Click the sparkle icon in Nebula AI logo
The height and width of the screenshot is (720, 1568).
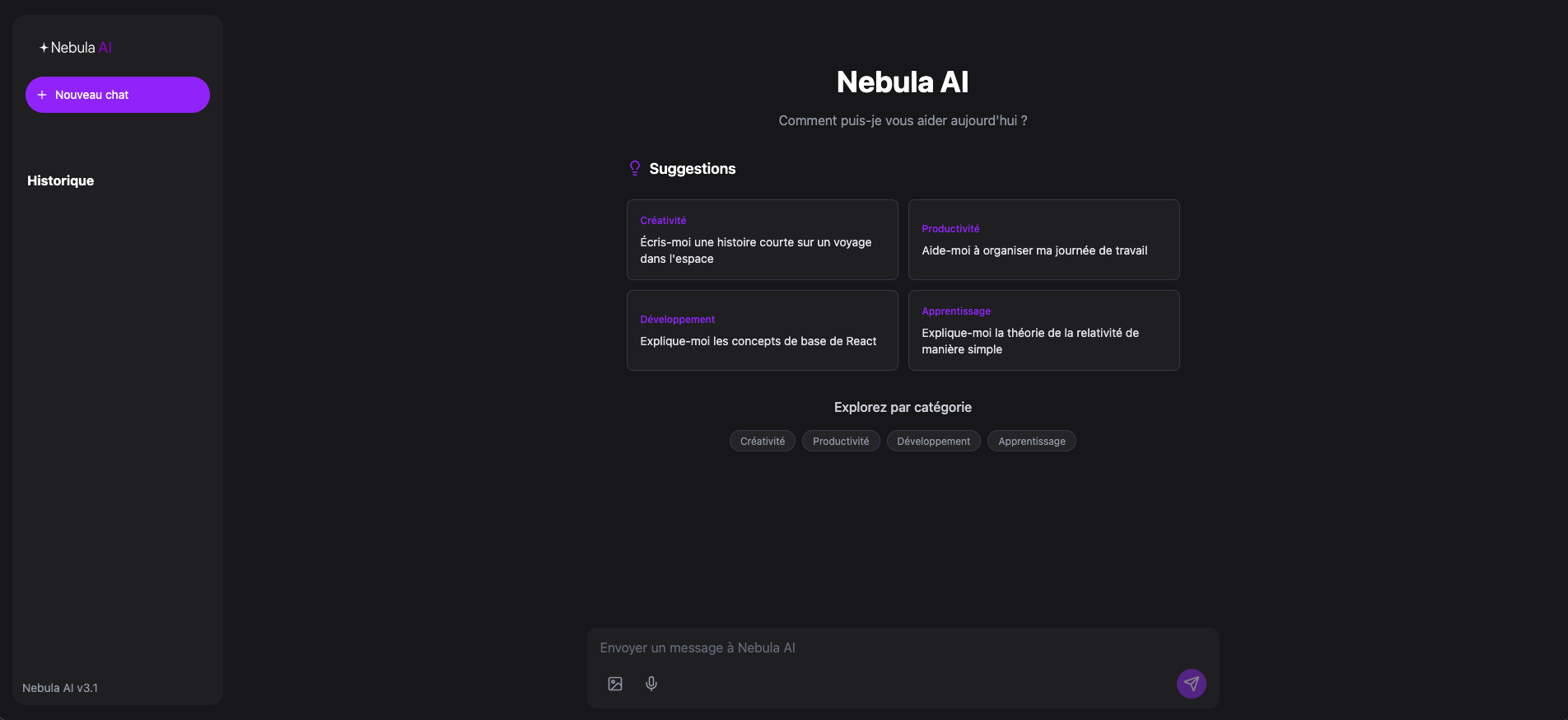click(44, 47)
